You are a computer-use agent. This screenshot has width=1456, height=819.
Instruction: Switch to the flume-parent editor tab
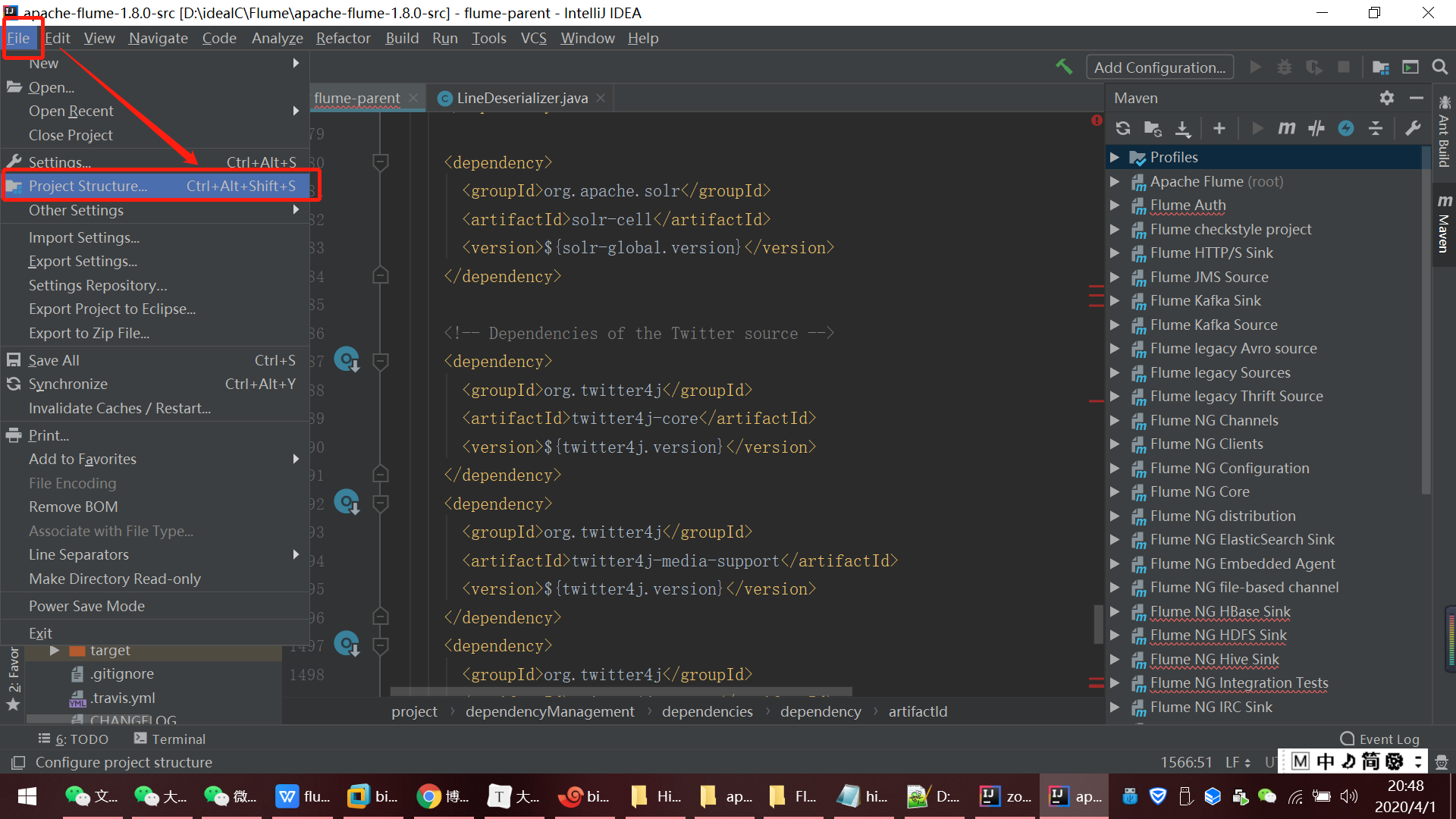(x=356, y=98)
